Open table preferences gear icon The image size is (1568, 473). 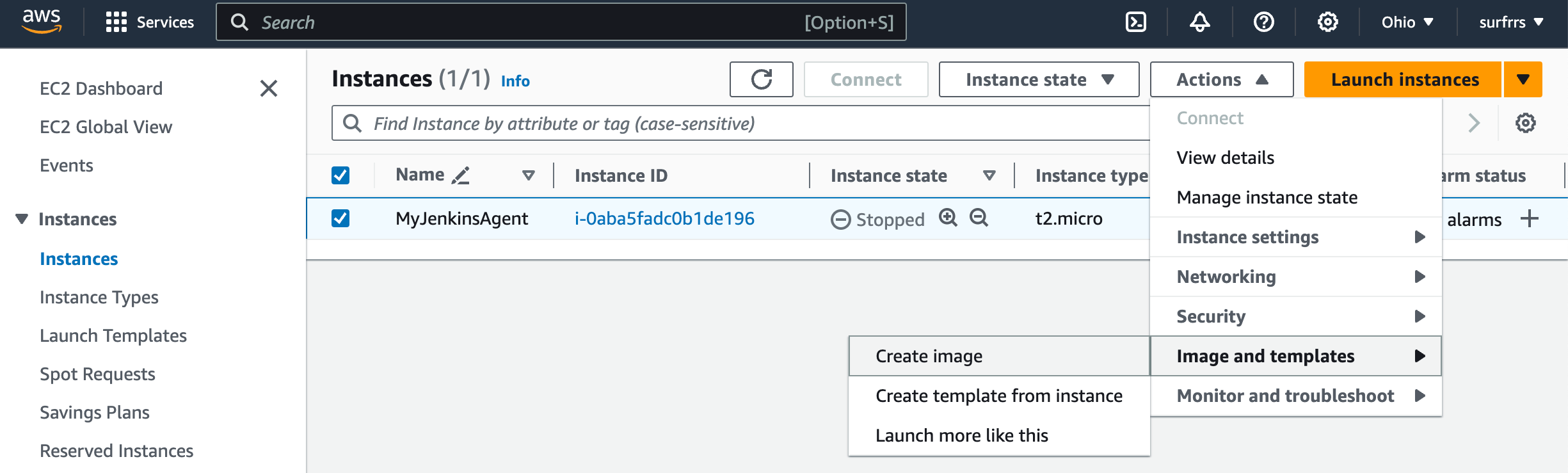[1525, 123]
